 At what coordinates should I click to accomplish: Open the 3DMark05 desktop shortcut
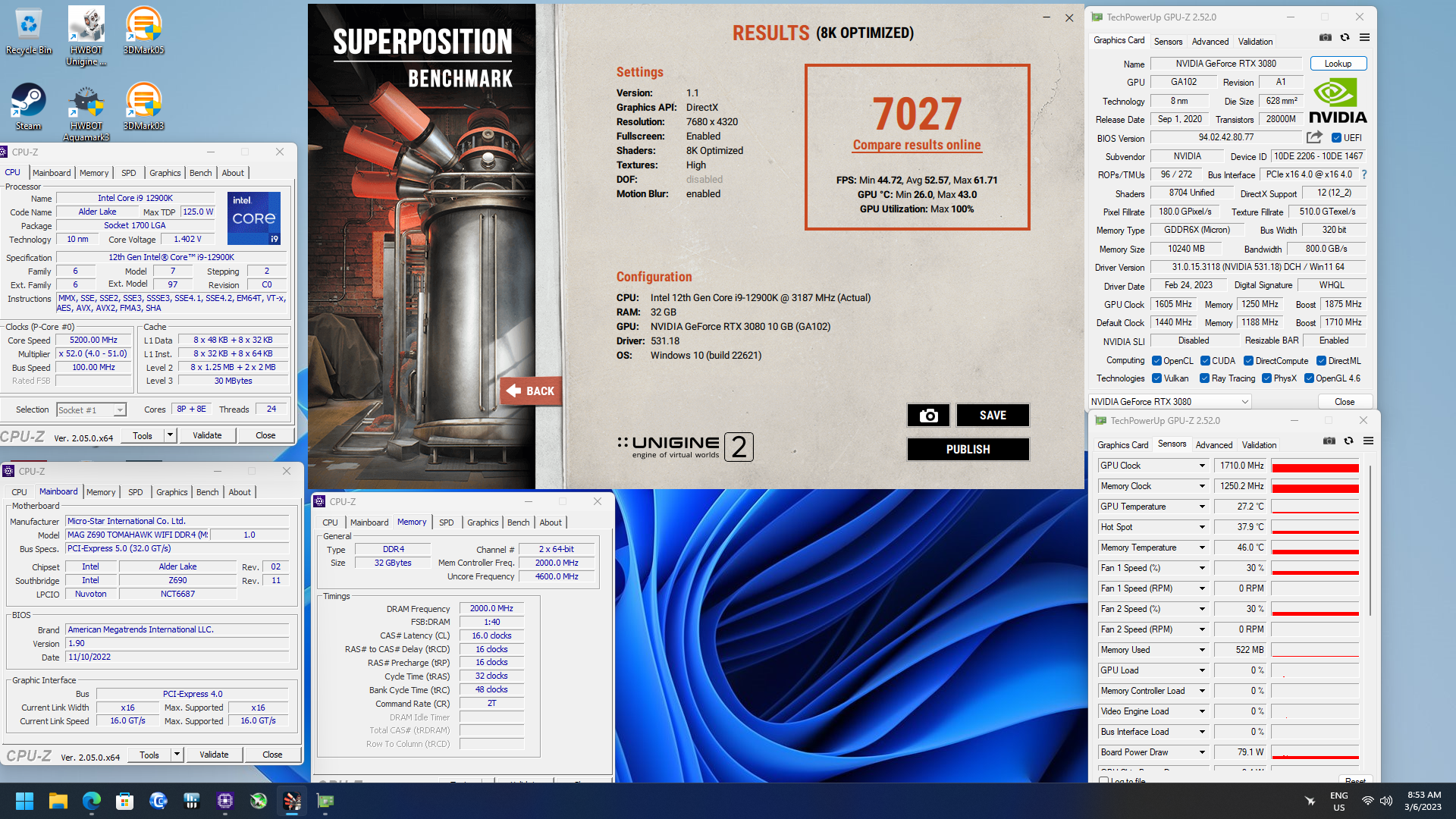(x=143, y=30)
